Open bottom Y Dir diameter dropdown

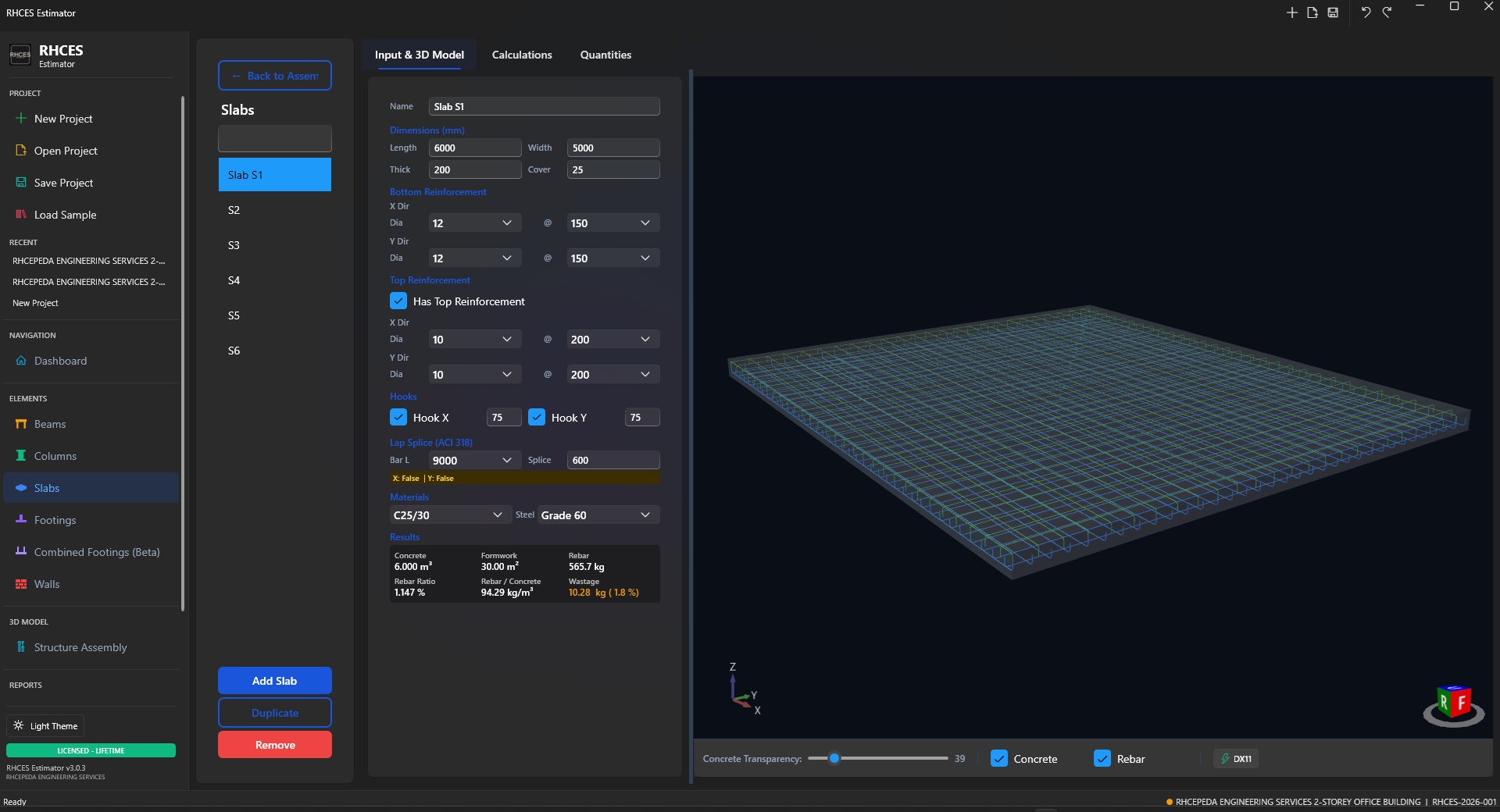474,258
